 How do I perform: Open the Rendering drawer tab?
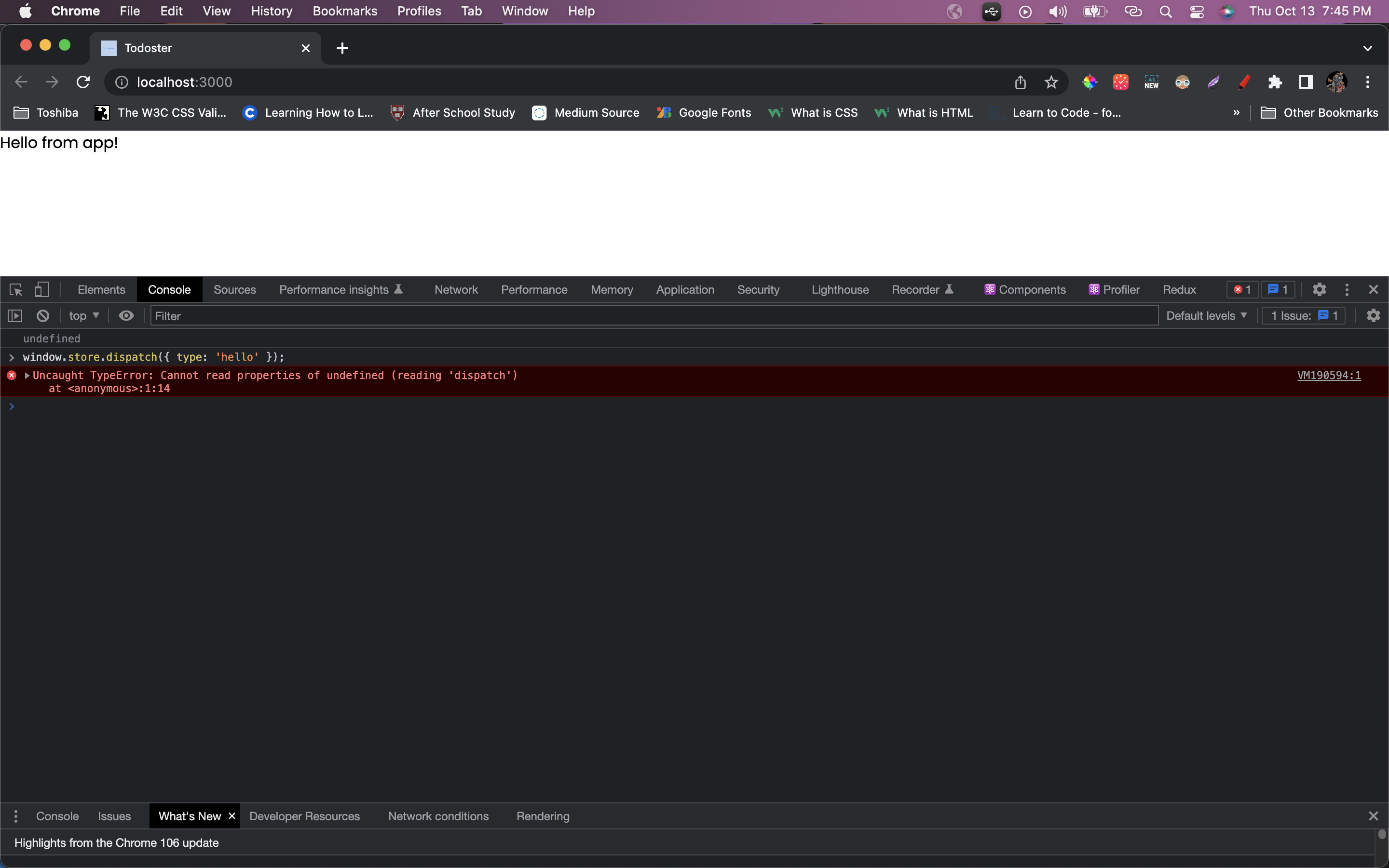[543, 816]
